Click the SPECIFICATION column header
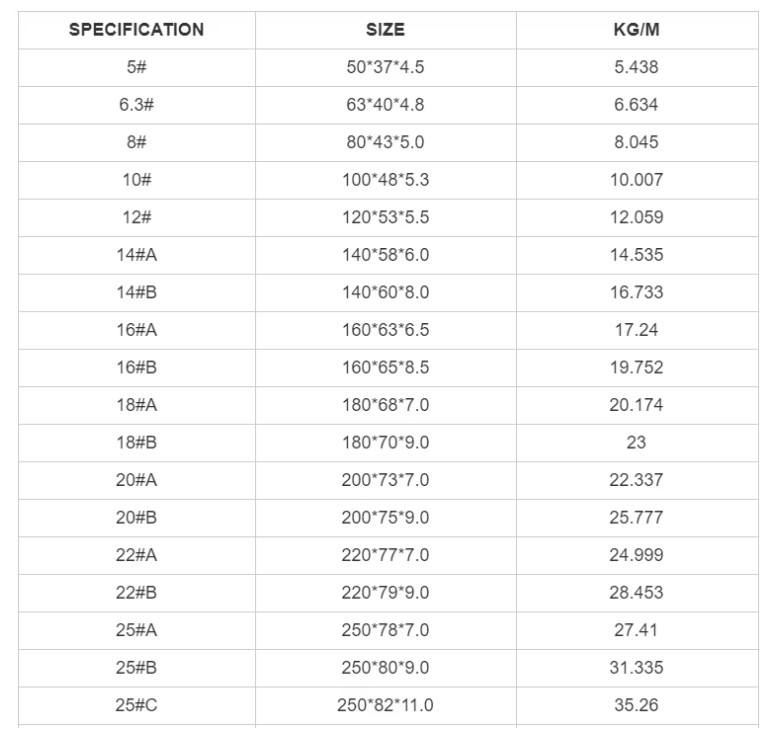 (x=136, y=30)
